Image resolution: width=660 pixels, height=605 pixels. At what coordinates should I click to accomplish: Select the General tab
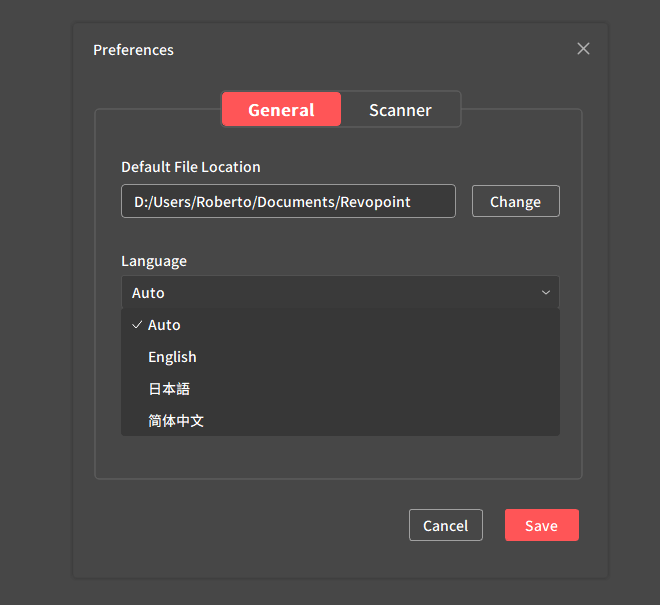pos(281,110)
